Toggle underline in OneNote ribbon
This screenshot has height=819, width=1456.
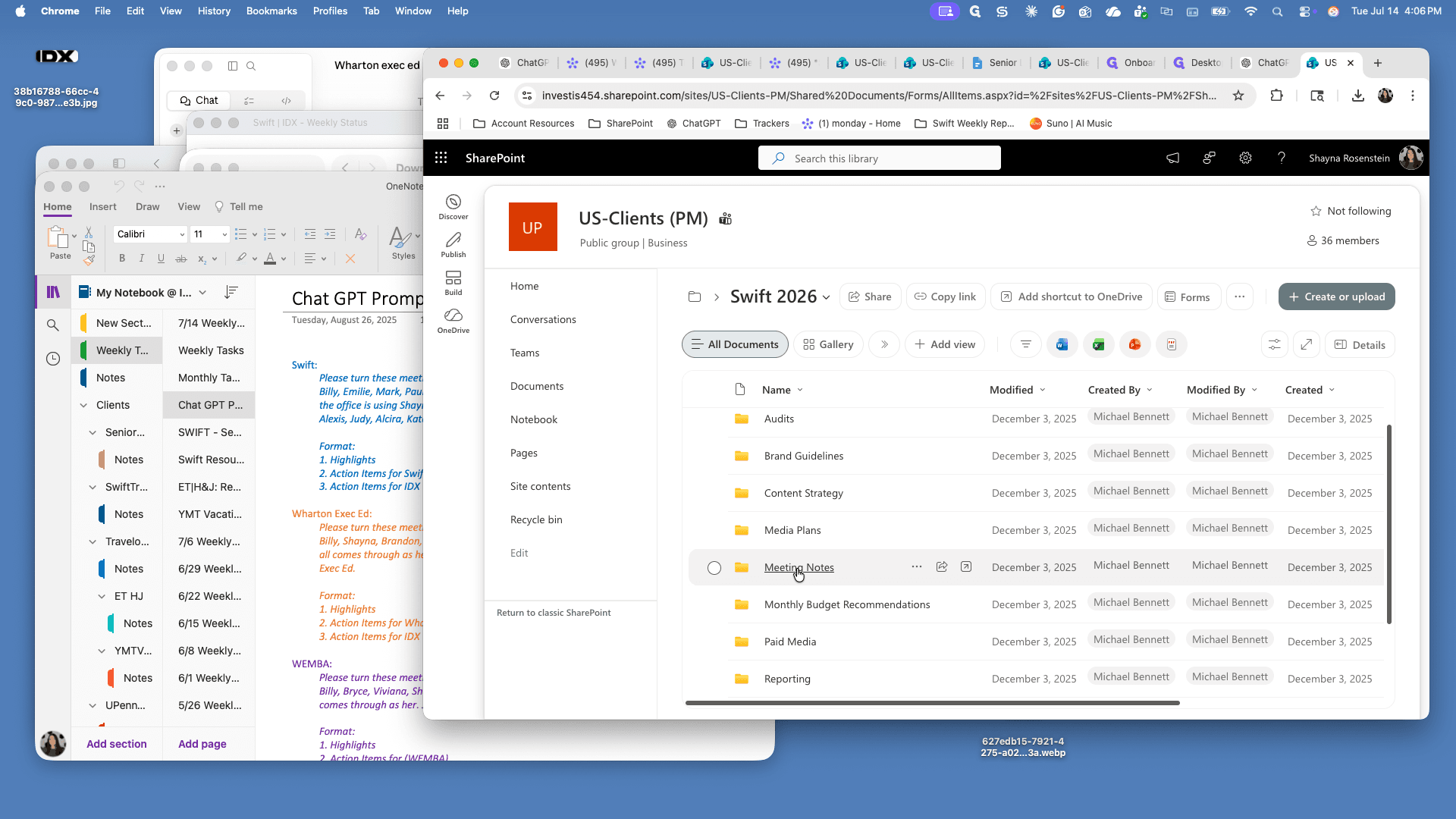tap(161, 259)
